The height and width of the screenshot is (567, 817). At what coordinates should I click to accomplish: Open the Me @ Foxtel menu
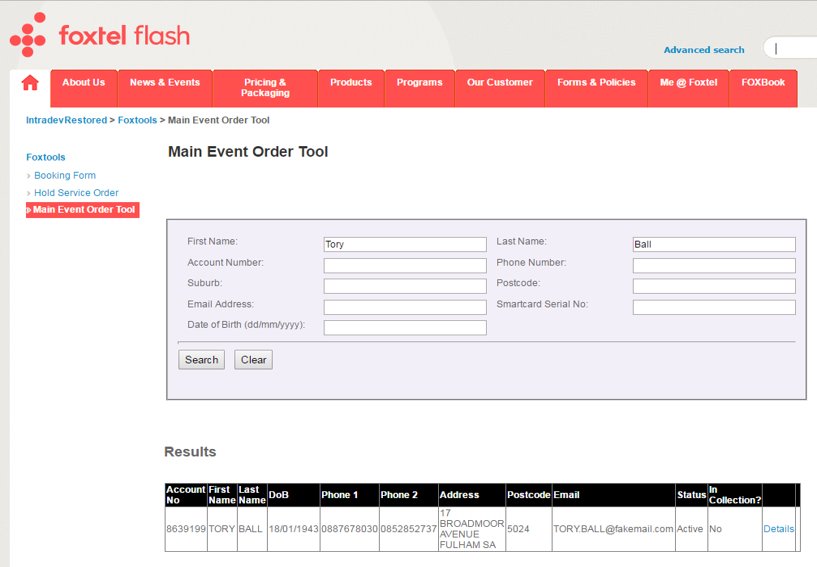(x=688, y=88)
